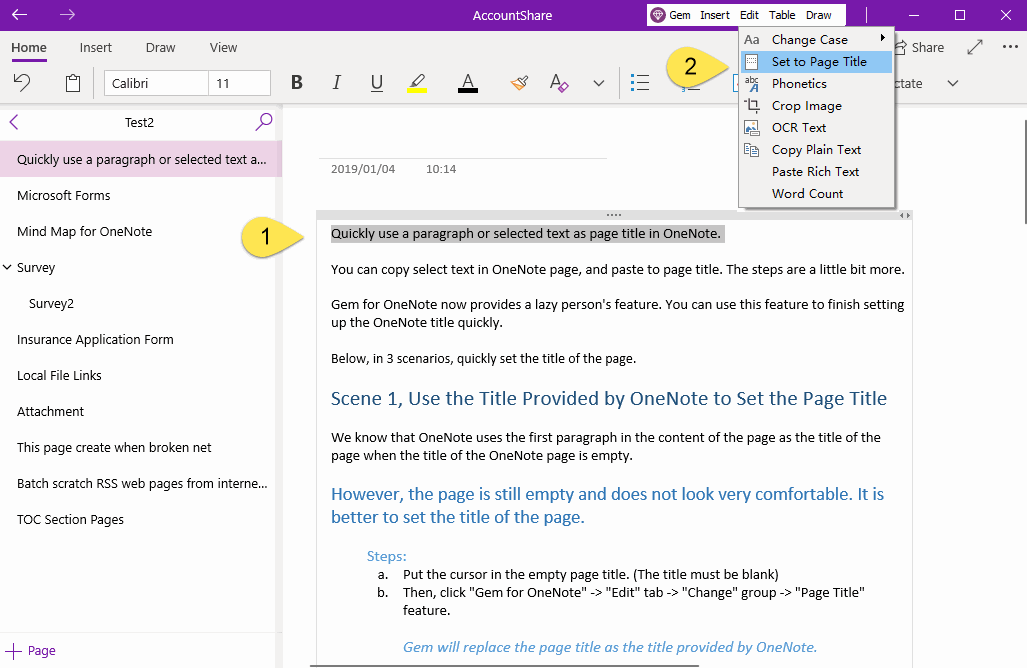Viewport: 1027px width, 668px height.
Task: Toggle Bold formatting
Action: click(297, 83)
